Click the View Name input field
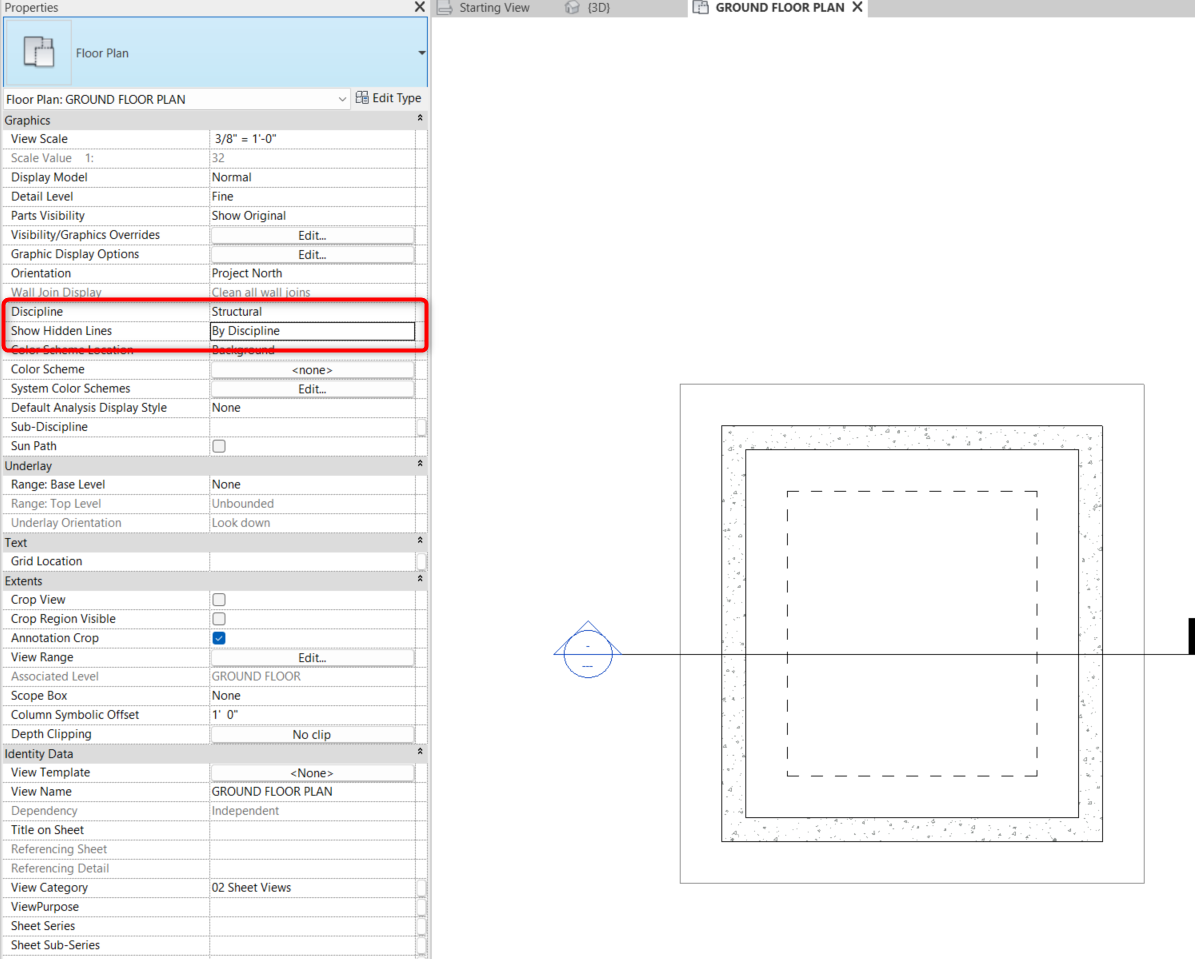1195x959 pixels. click(312, 791)
